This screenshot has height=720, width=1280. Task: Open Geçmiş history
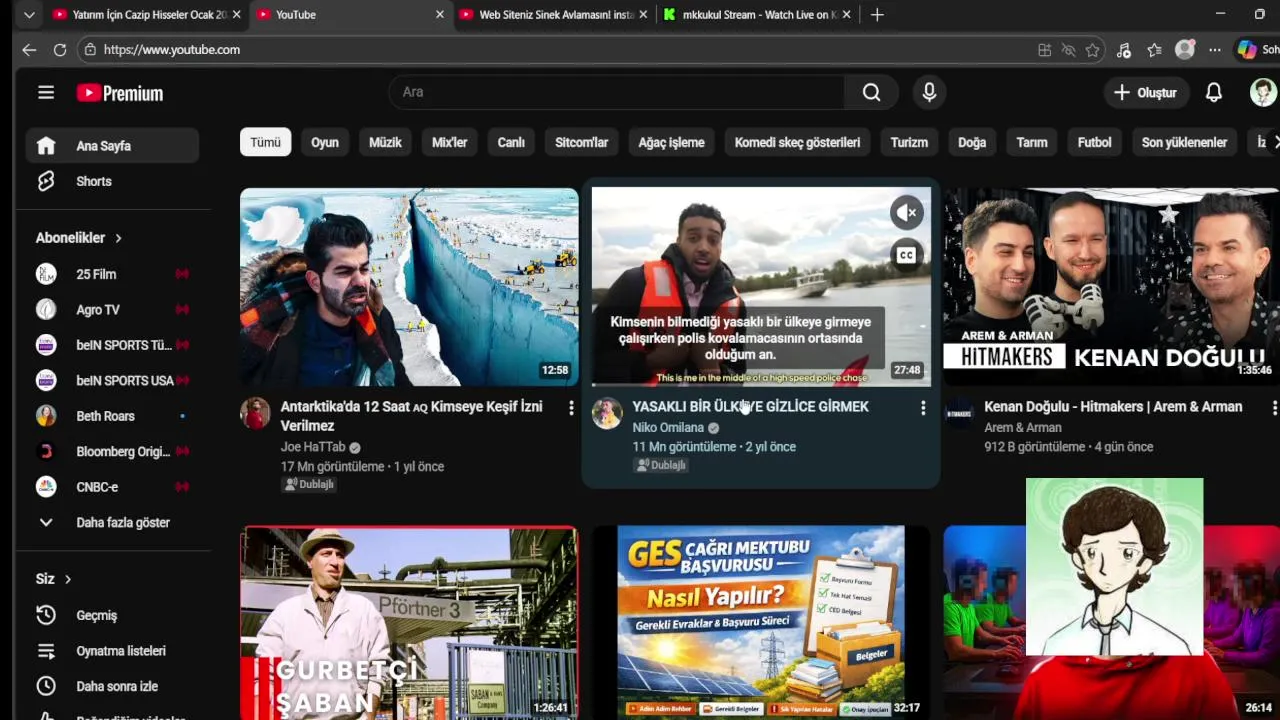112,615
